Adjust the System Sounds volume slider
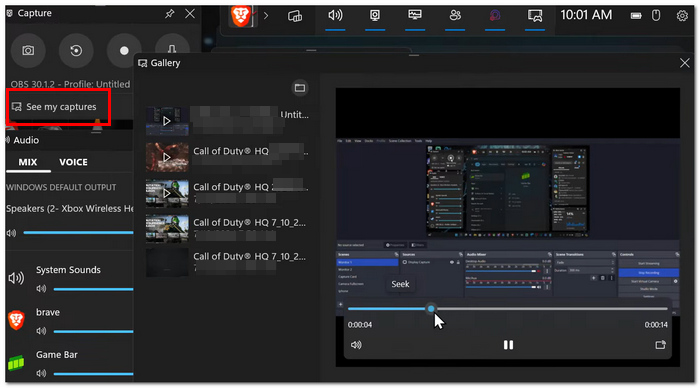 pos(93,289)
